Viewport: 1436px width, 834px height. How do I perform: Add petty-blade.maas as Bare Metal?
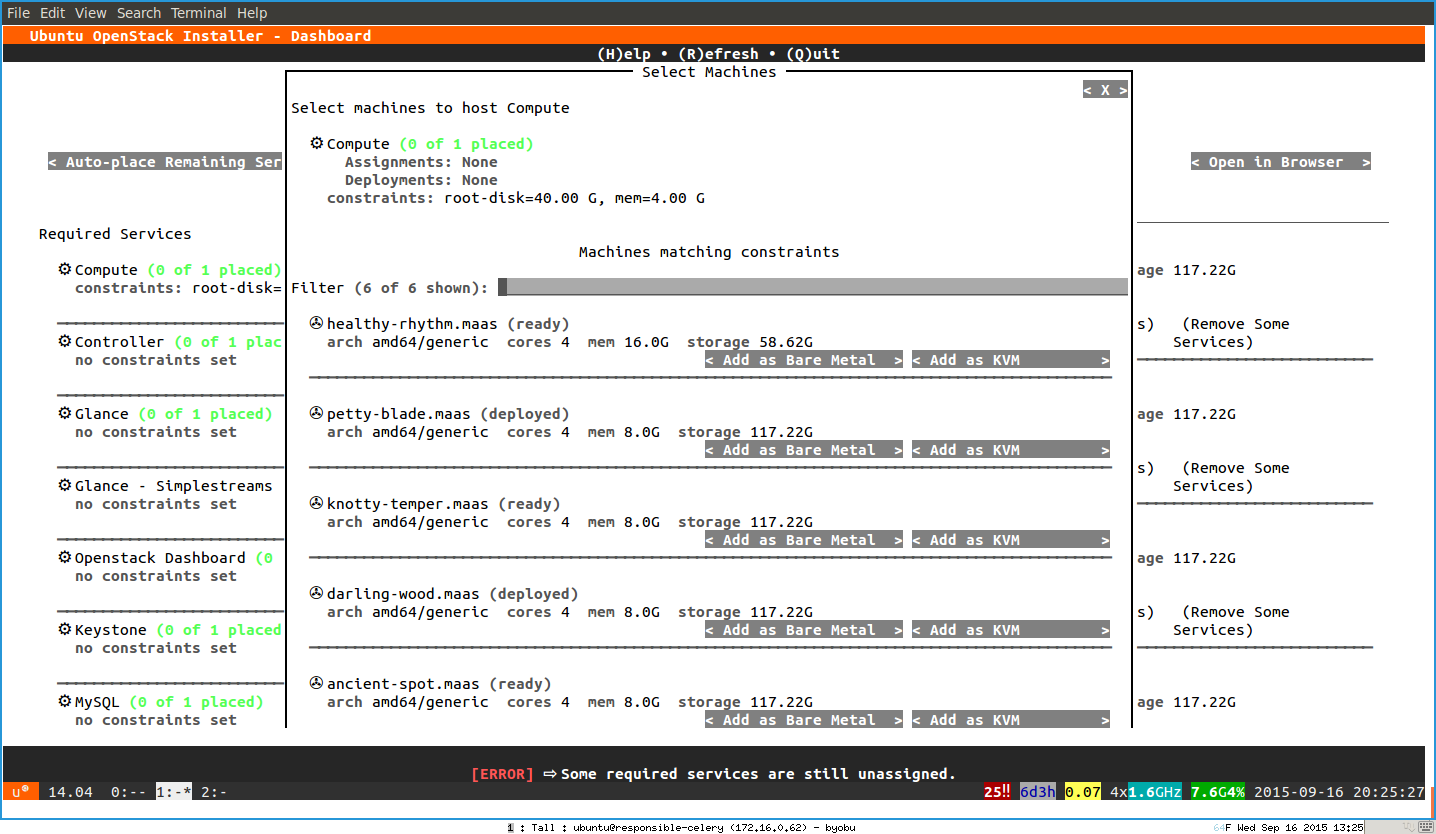[x=804, y=450]
